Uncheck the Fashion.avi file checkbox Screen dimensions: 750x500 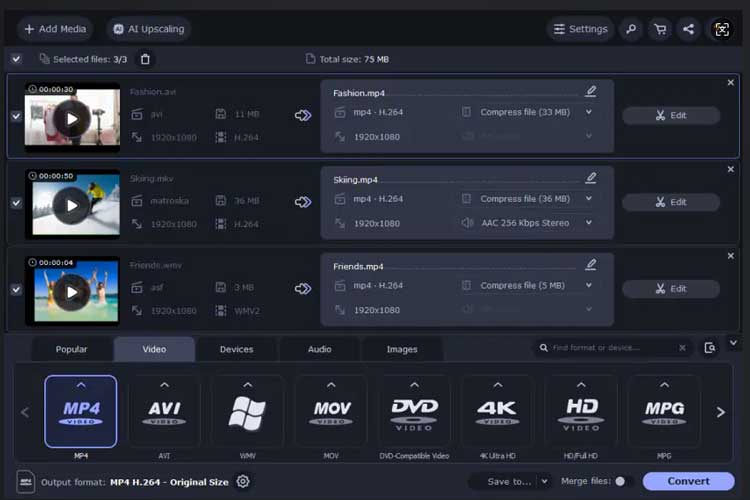[16, 116]
